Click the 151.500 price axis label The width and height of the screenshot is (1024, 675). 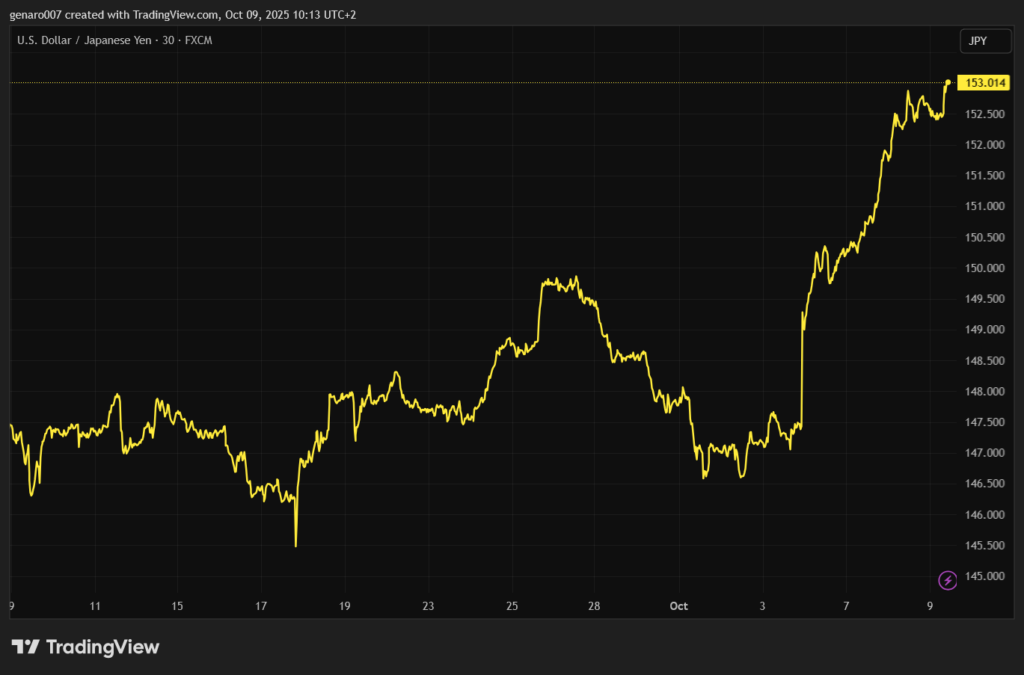(984, 176)
